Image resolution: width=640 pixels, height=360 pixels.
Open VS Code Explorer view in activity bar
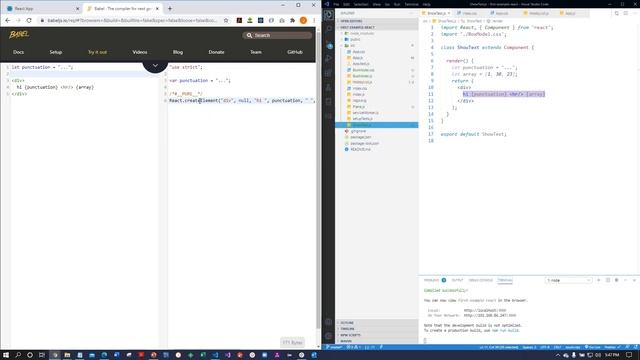click(329, 15)
